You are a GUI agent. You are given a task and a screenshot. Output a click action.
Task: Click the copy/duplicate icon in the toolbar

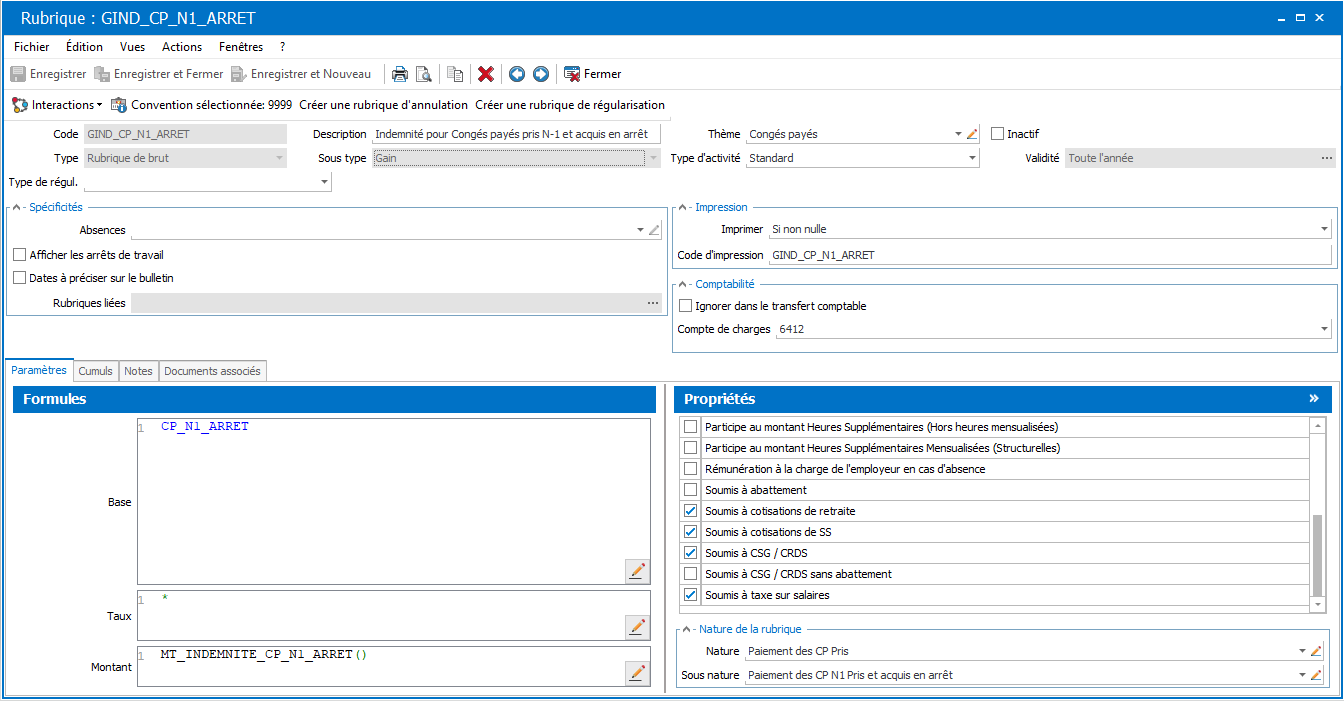point(455,74)
